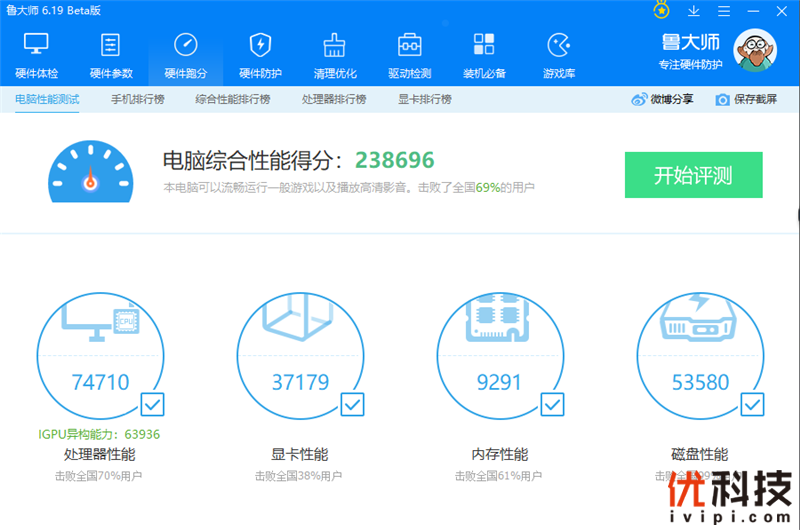Open the hamburger main menu
Viewport: 800px width, 530px height.
723,11
